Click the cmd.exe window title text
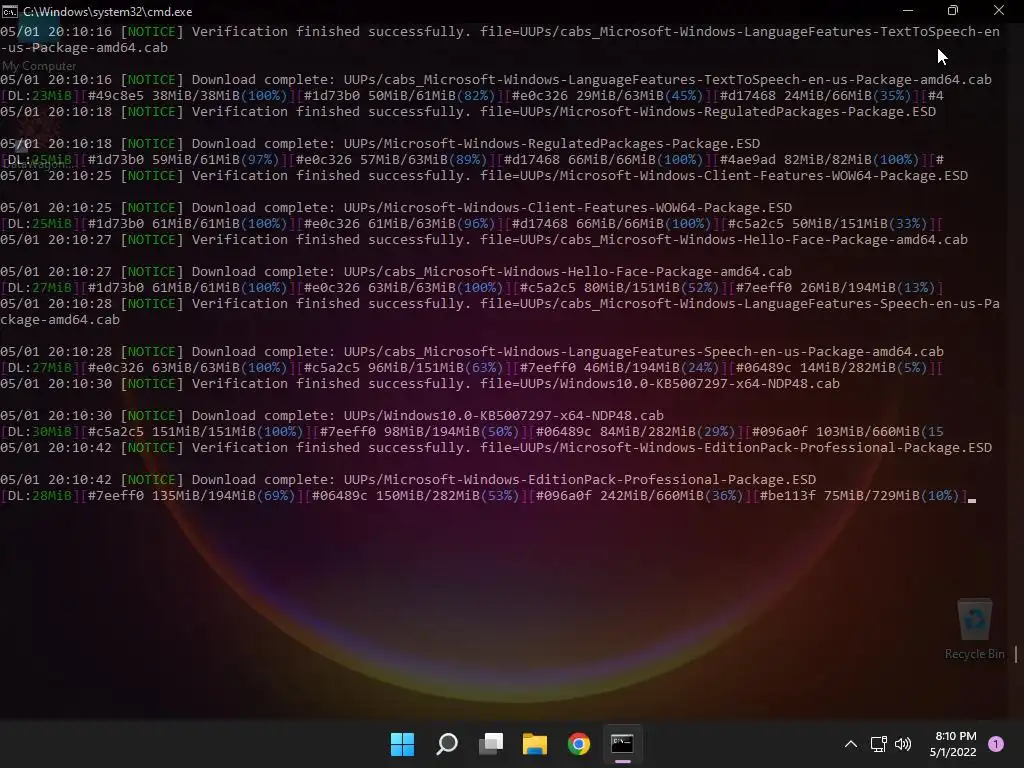 (108, 12)
